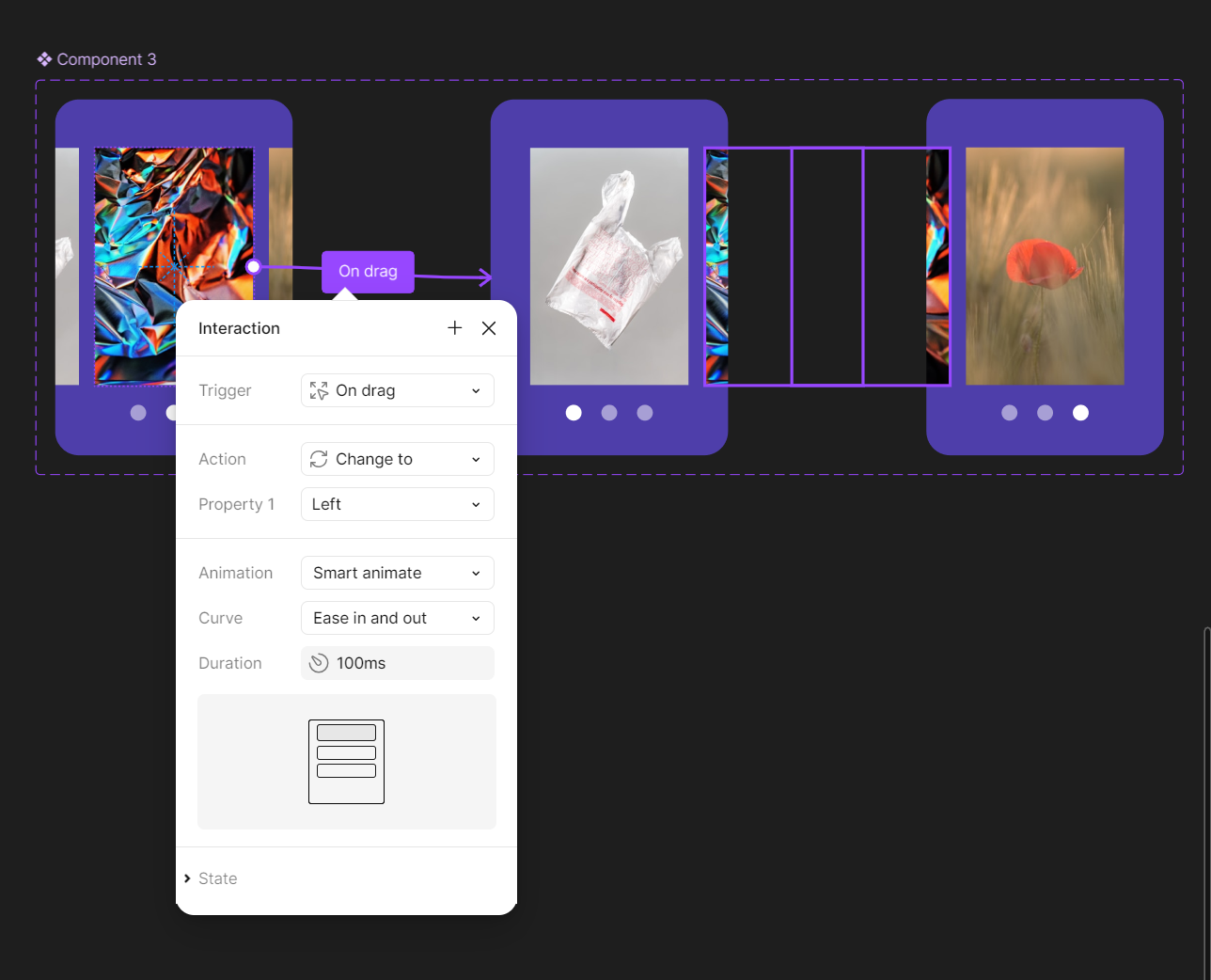Select the On drag connection label
Viewport: 1211px width, 980px height.
[x=368, y=271]
